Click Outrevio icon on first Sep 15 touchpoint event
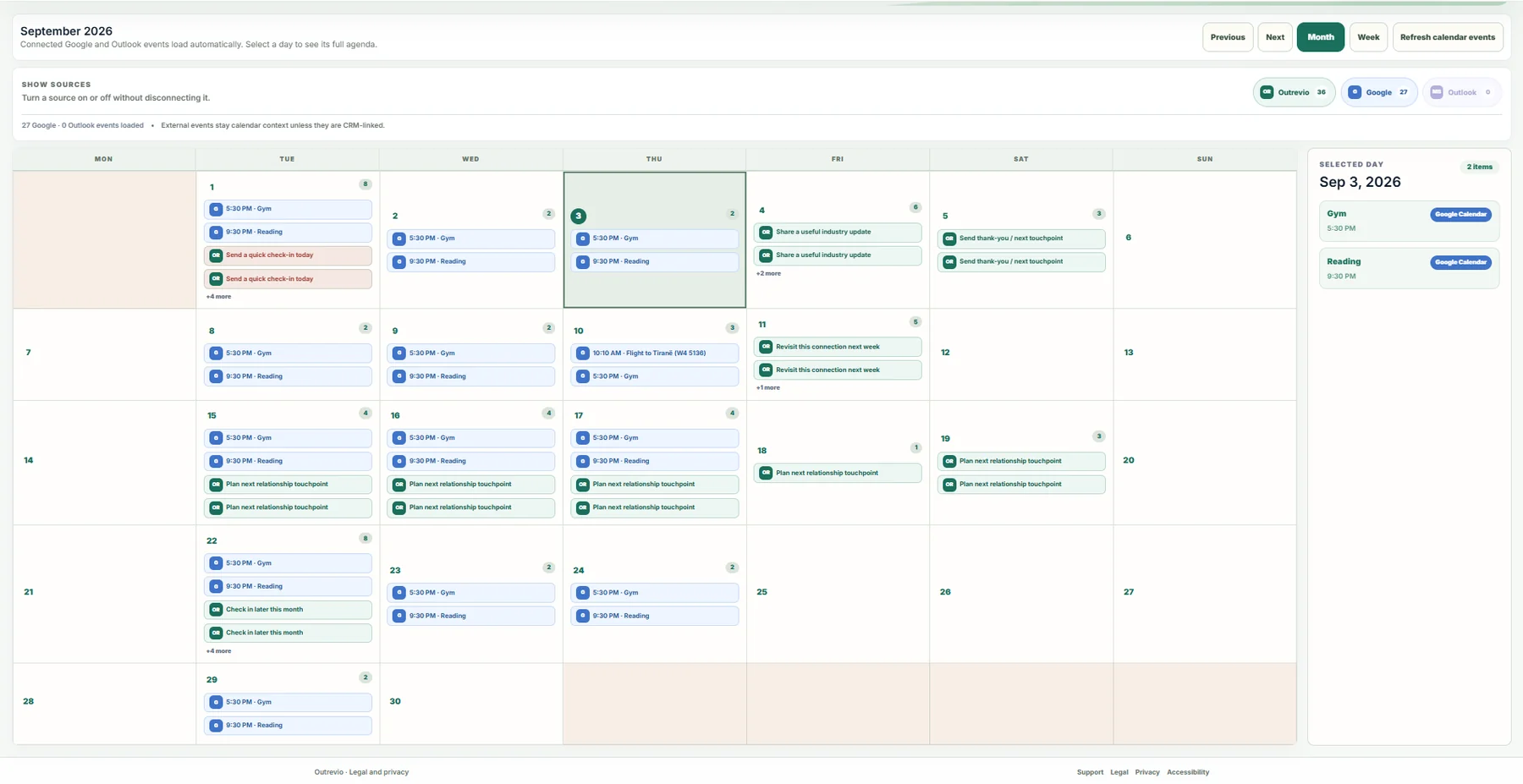The image size is (1523, 784). point(216,485)
